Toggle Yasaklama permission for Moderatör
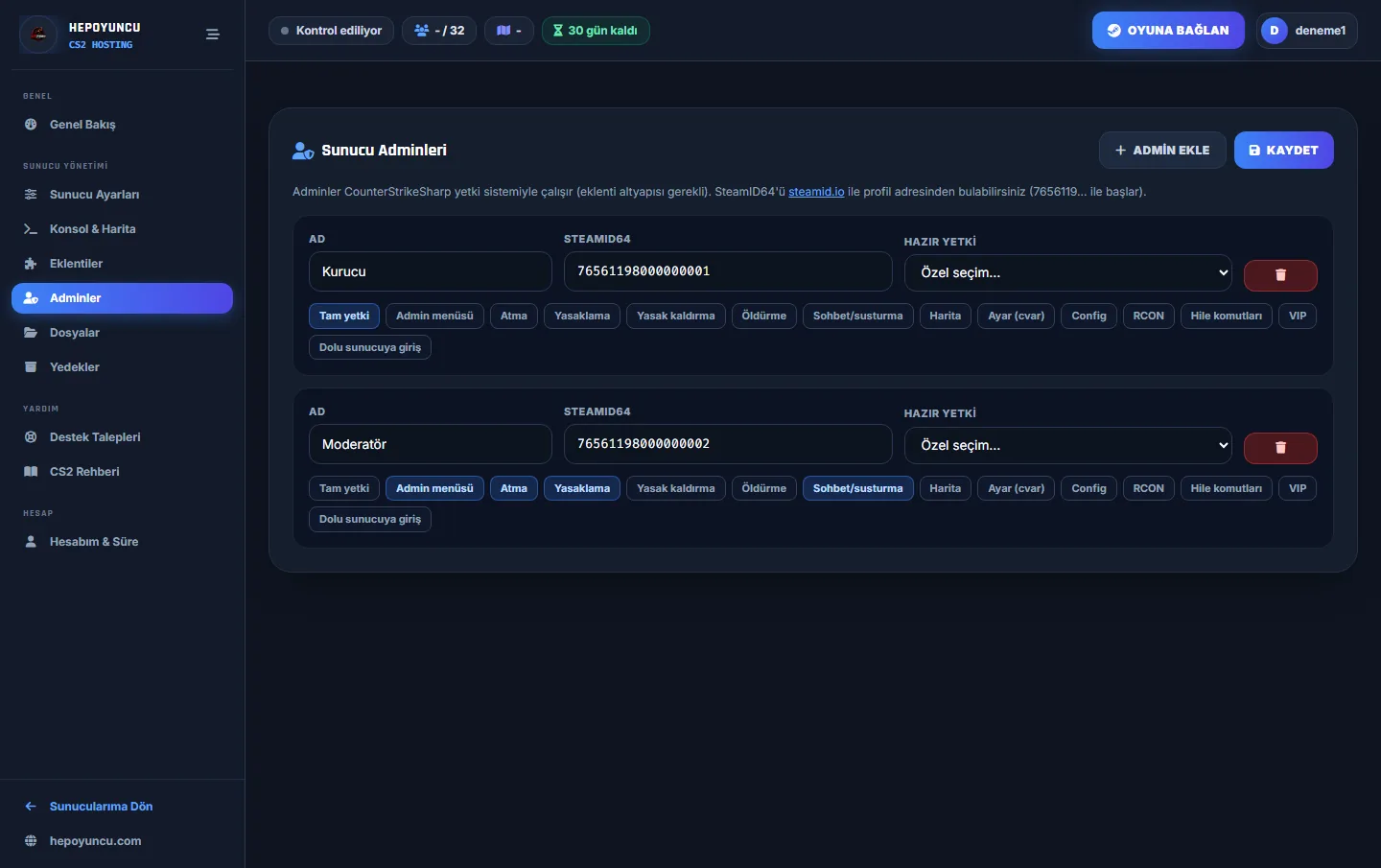 (582, 489)
